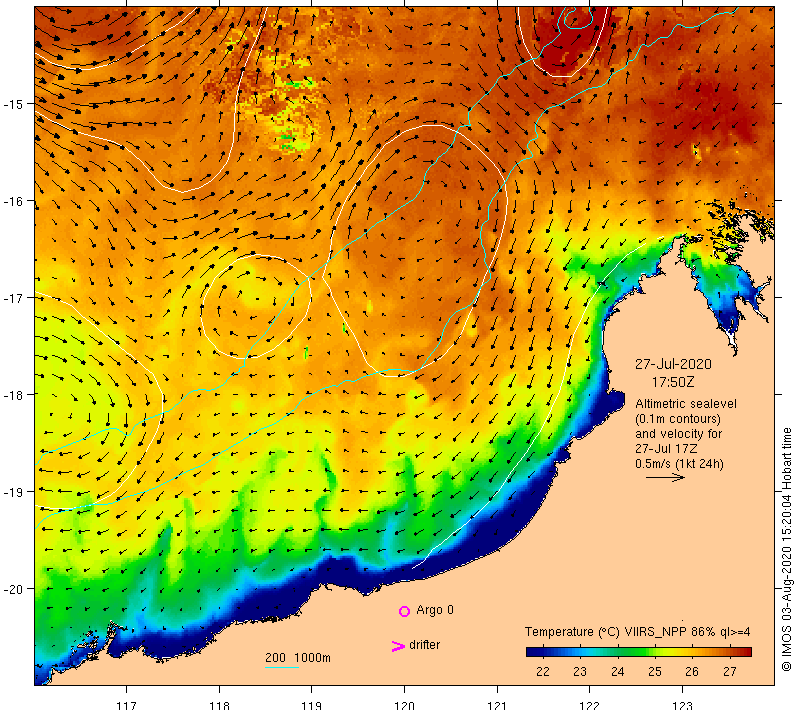Click the latitude label -17
The width and height of the screenshot is (800, 710).
click(x=13, y=298)
